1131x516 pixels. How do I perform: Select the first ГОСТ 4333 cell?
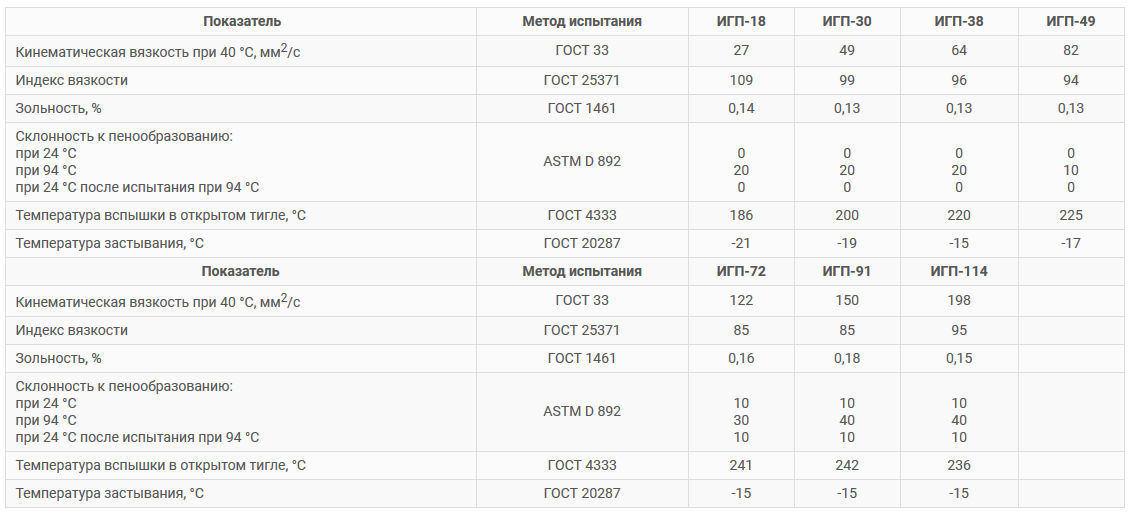tap(582, 216)
